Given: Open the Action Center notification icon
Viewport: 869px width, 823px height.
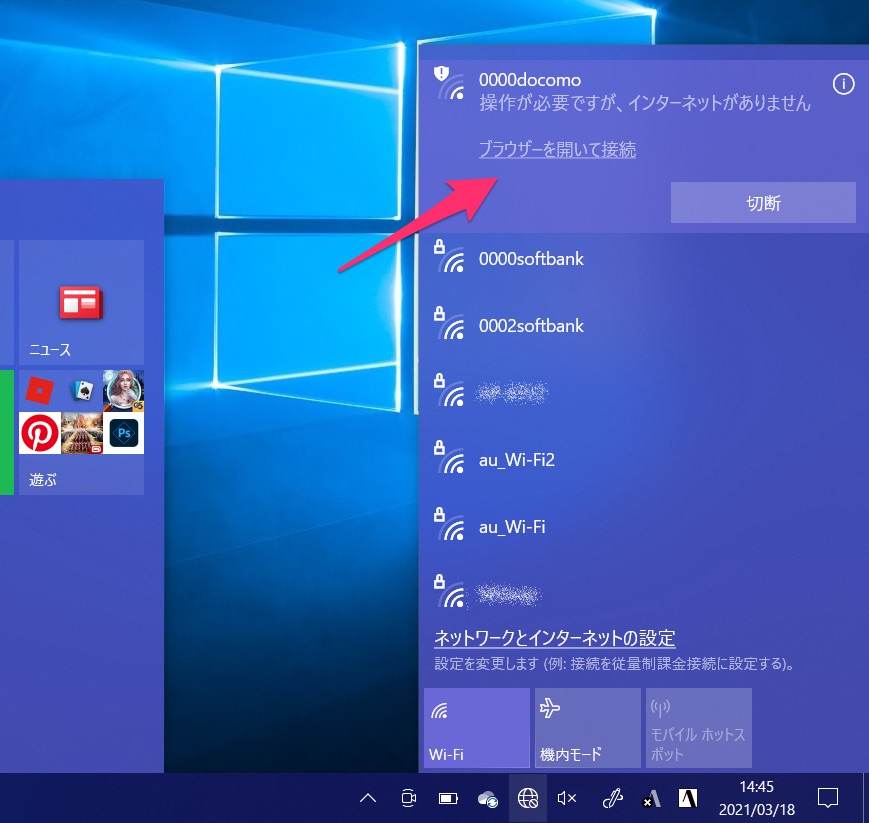Looking at the screenshot, I should coord(827,798).
